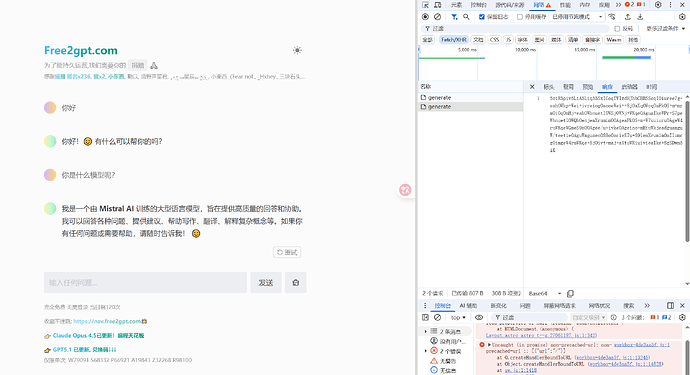Open the throttling mode dropdown
The image size is (690, 375).
point(577,17)
